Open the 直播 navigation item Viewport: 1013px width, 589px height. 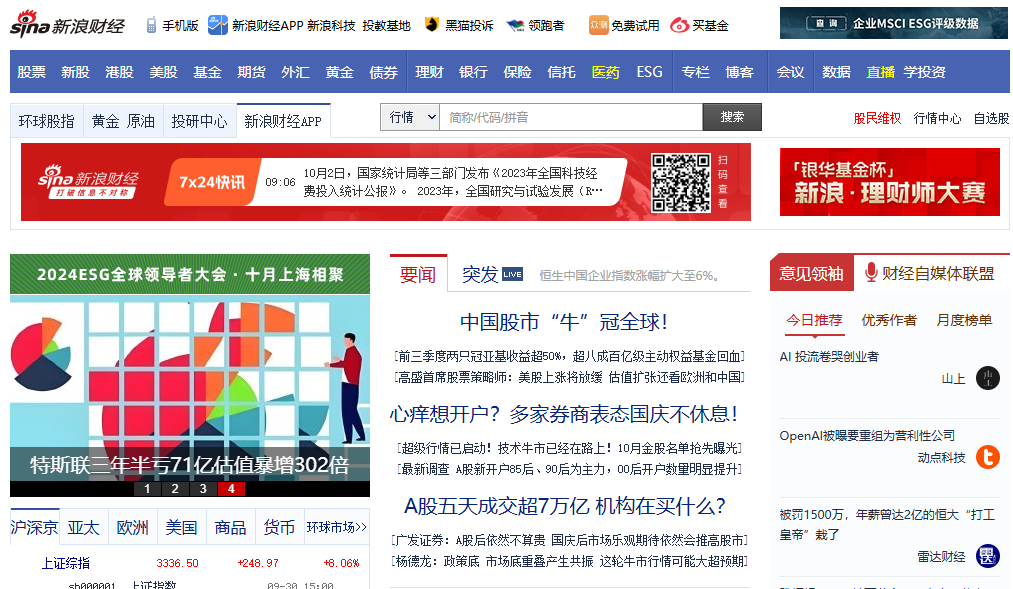(881, 72)
